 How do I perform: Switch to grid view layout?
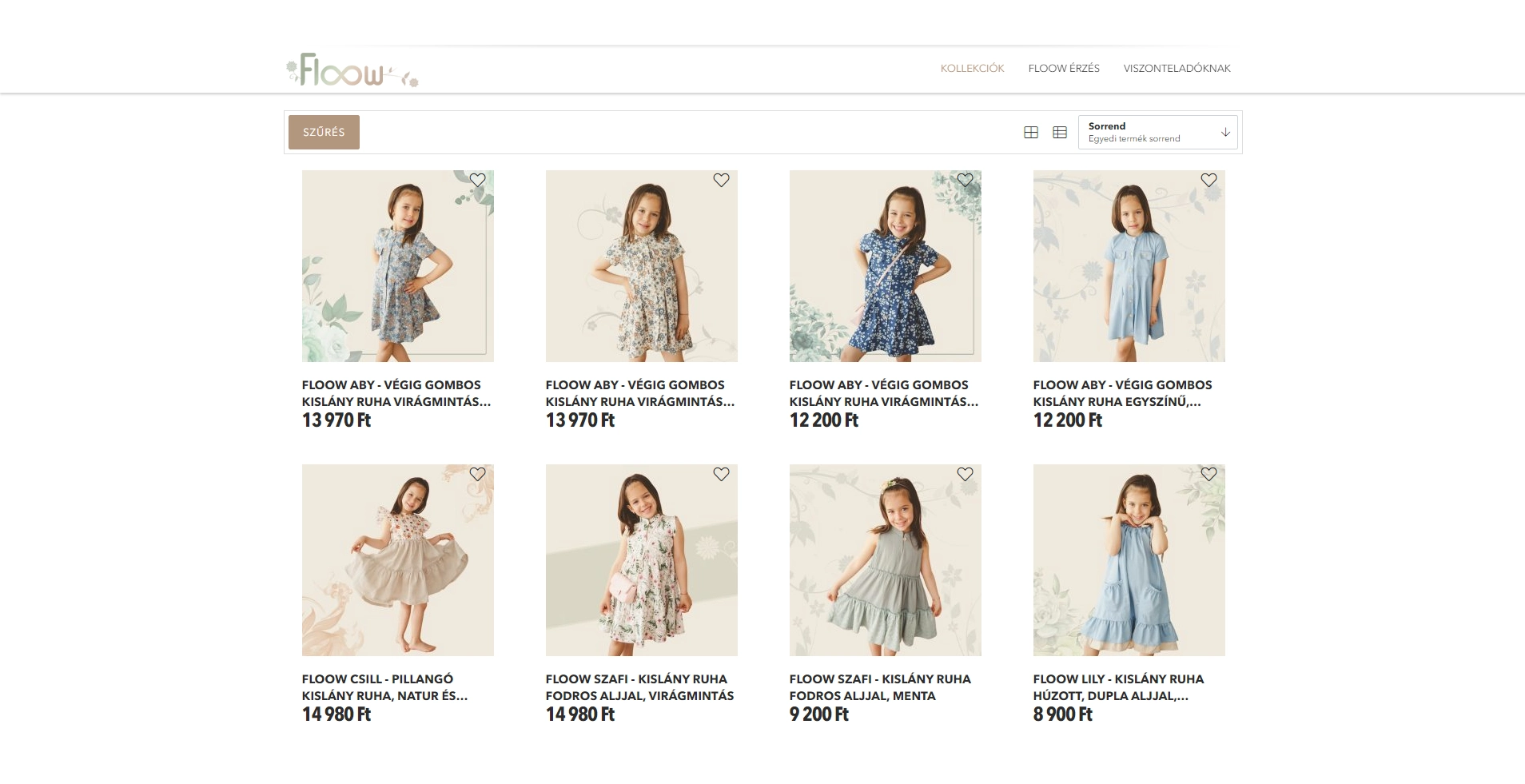point(1031,133)
